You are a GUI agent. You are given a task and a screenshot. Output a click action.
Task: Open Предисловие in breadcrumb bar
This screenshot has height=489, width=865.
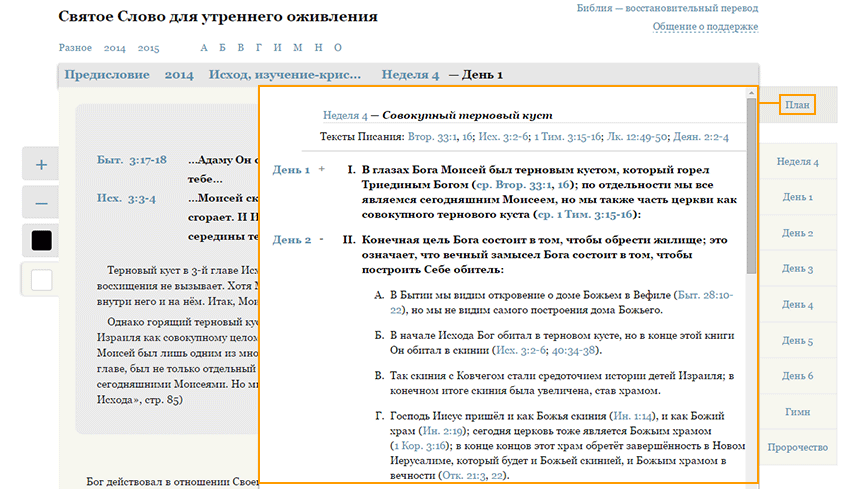point(107,75)
